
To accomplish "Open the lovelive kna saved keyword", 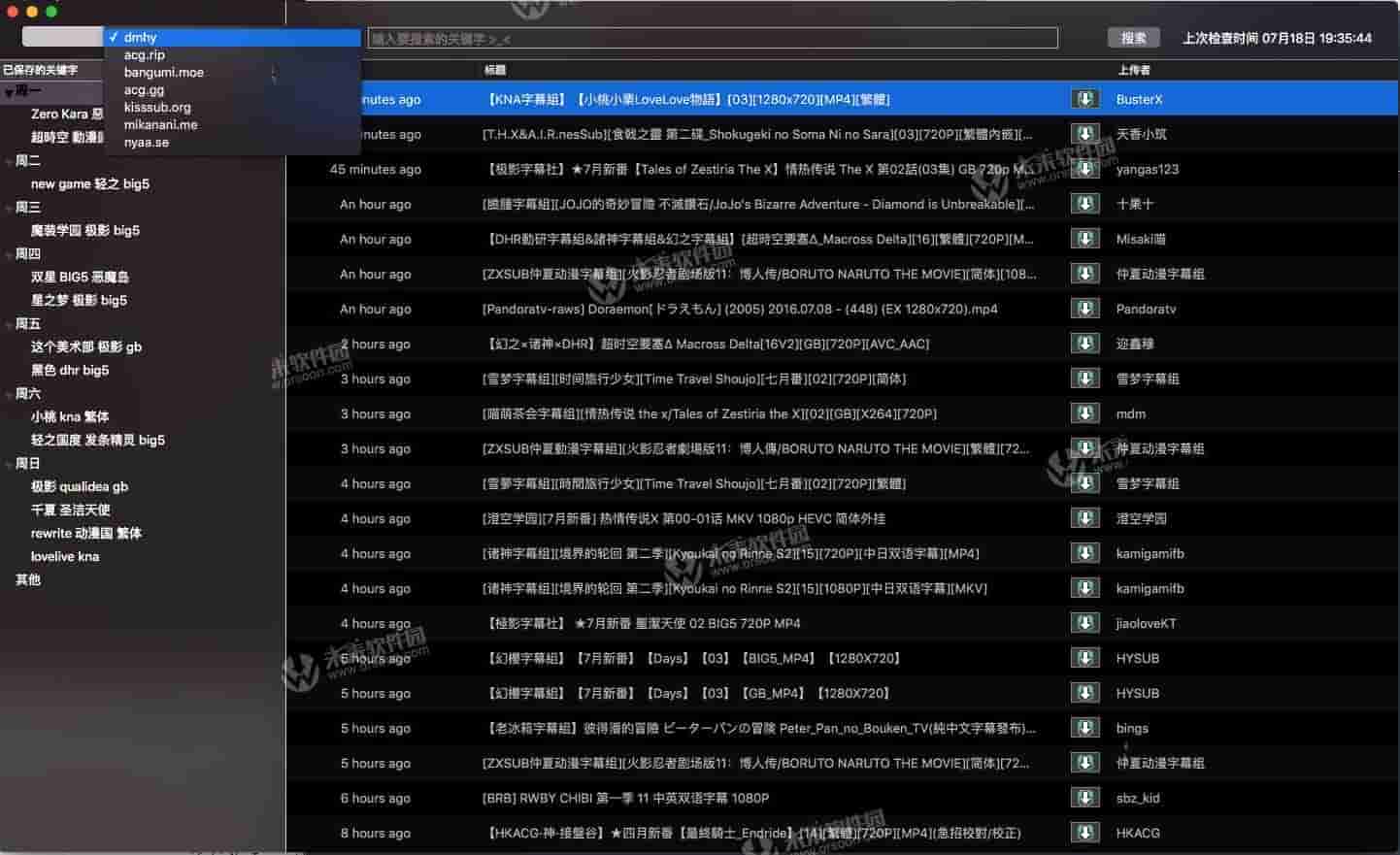I will pyautogui.click(x=65, y=556).
